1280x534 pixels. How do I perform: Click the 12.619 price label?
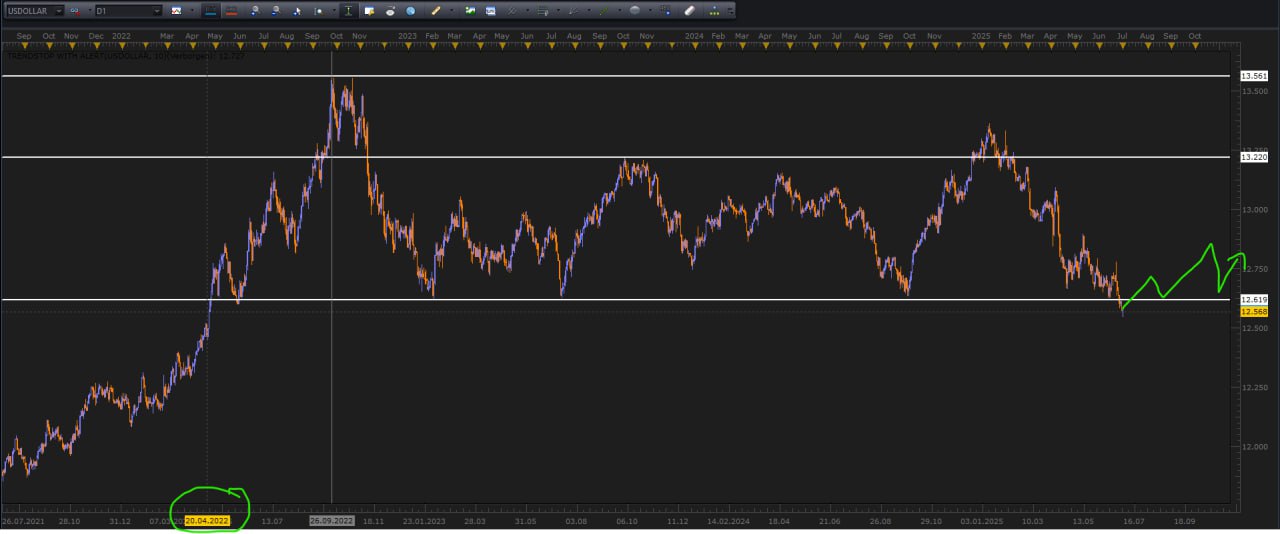click(x=1254, y=300)
